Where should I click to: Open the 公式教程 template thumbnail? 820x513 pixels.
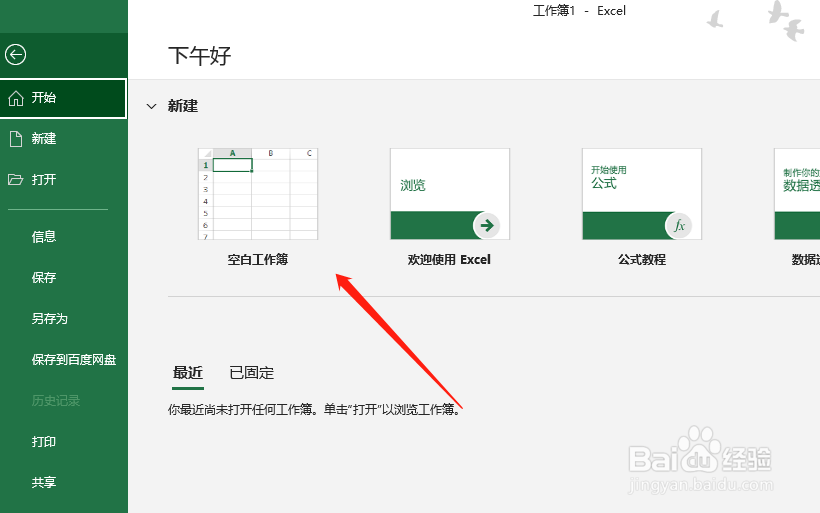point(642,194)
